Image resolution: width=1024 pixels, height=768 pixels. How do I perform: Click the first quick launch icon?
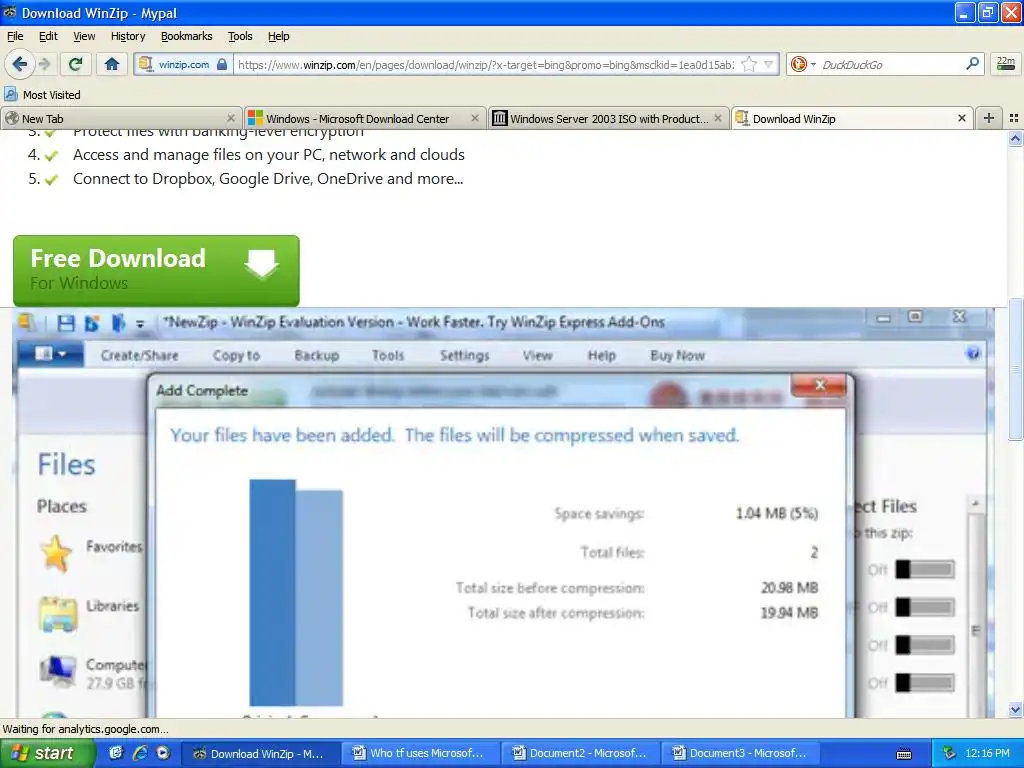click(116, 753)
